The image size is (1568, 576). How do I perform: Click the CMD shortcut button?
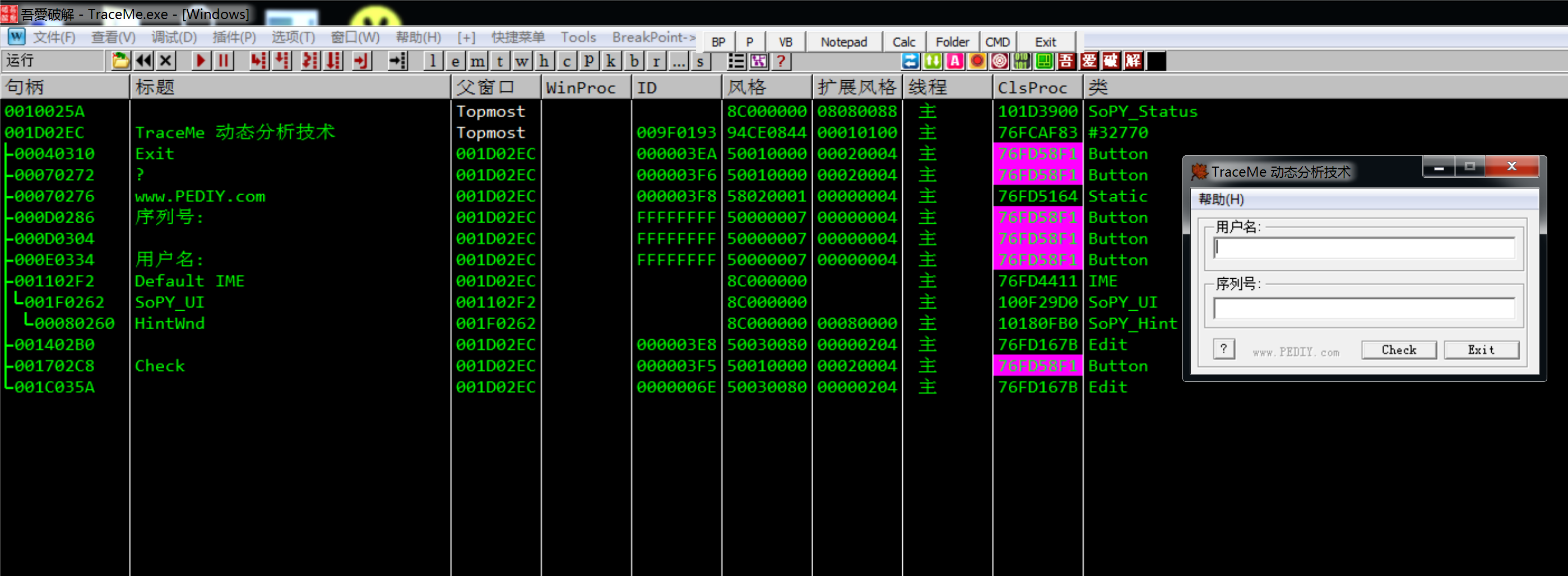click(x=998, y=42)
